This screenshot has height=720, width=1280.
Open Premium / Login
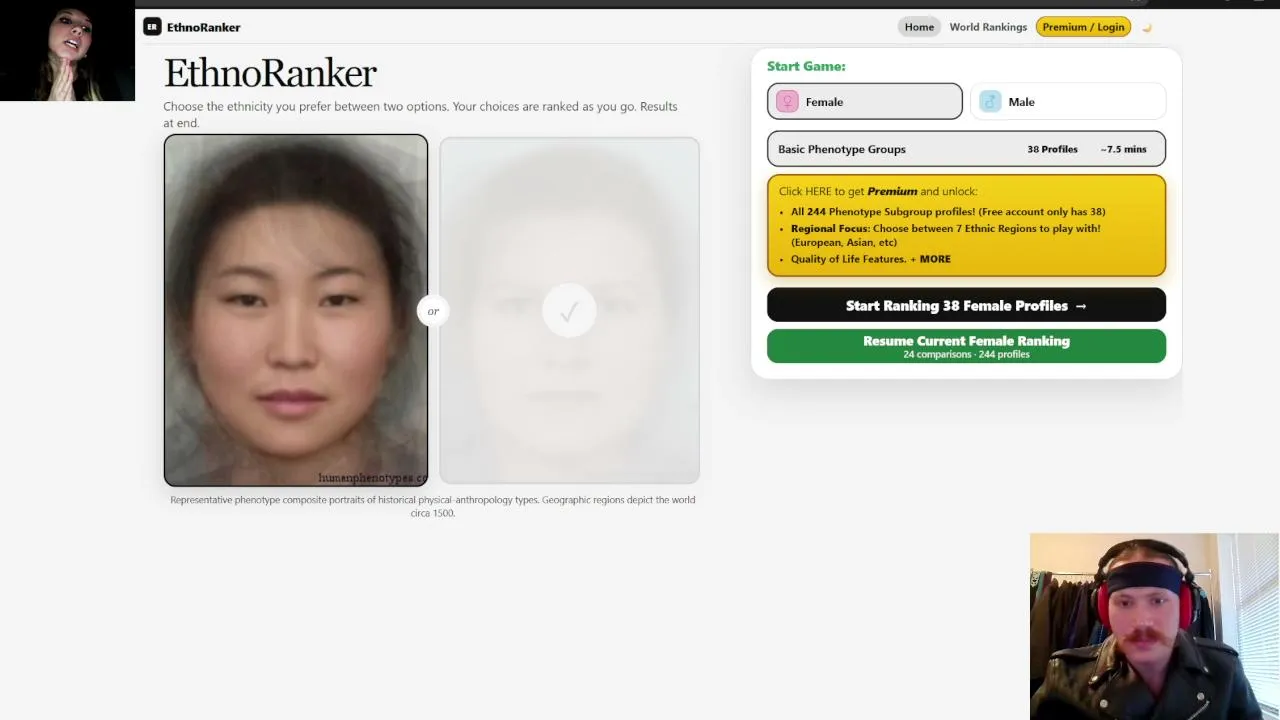[x=1083, y=27]
